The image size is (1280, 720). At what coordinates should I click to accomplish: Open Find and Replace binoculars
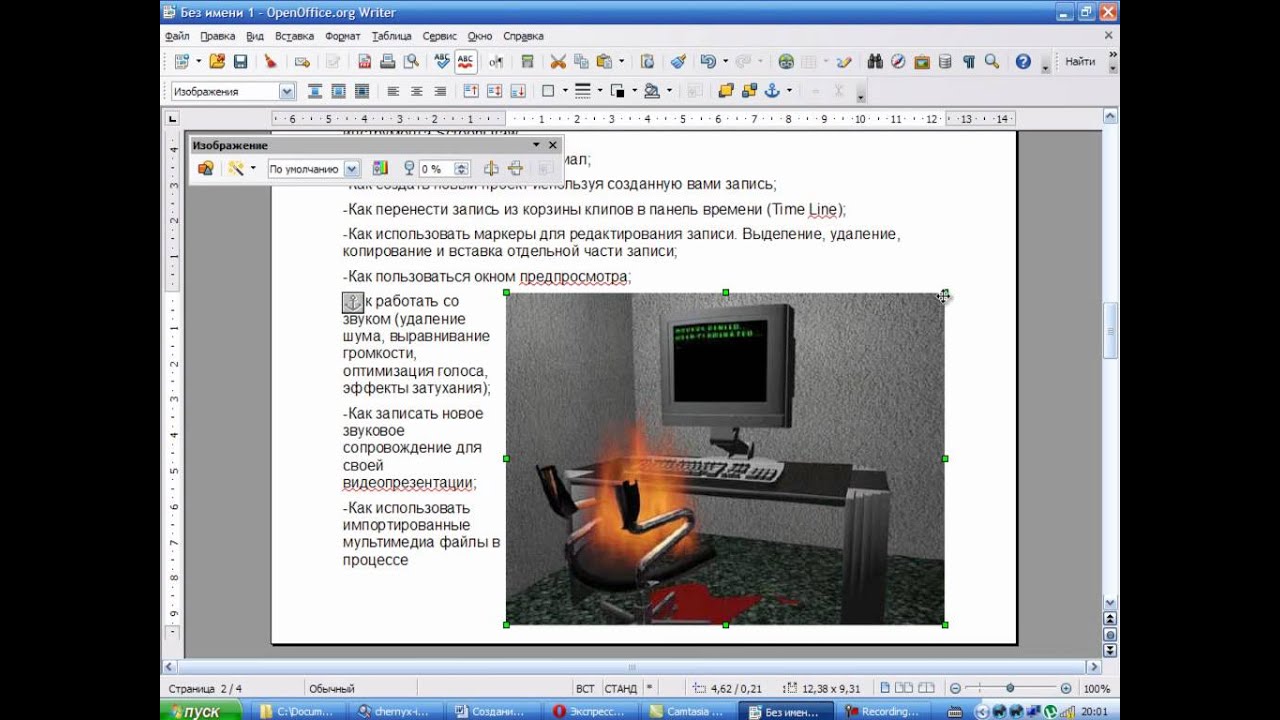875,62
